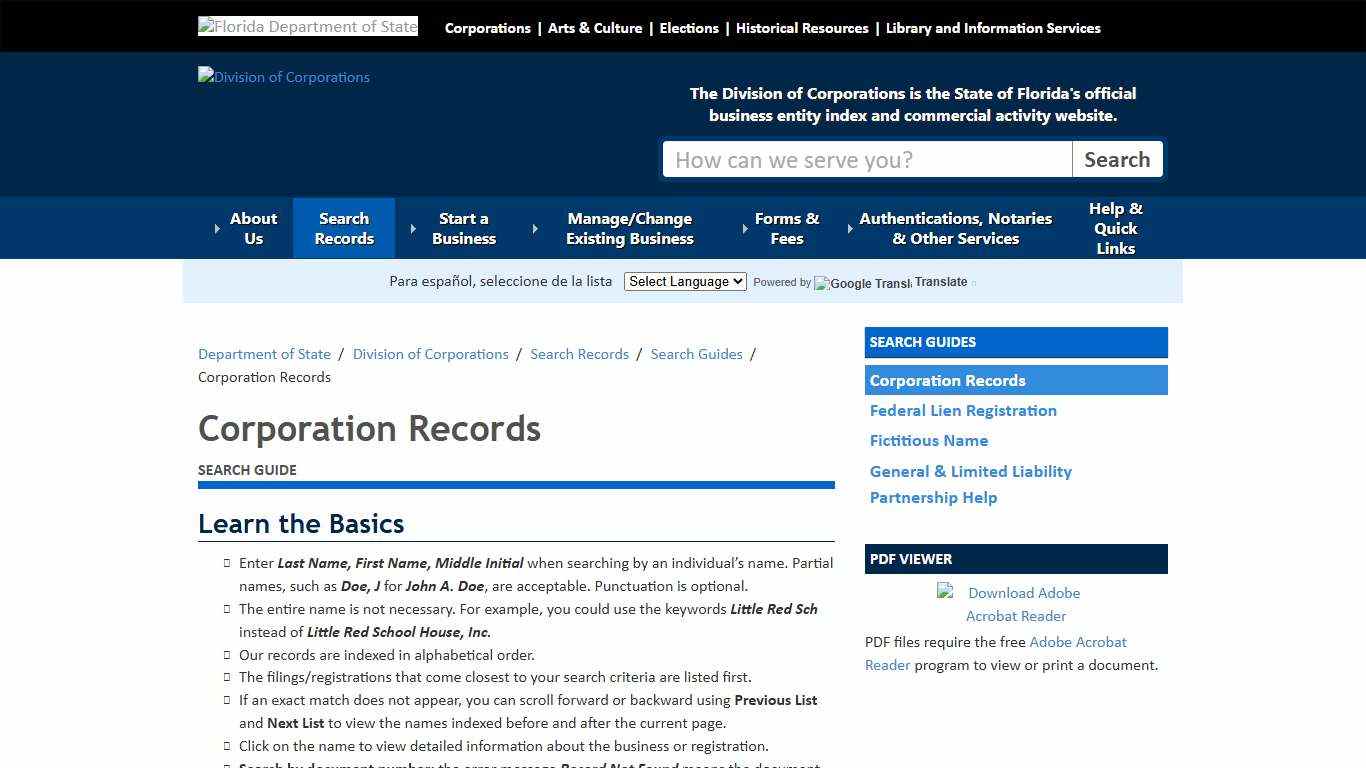
Task: Click the Florida Department of State logo
Action: [x=307, y=25]
